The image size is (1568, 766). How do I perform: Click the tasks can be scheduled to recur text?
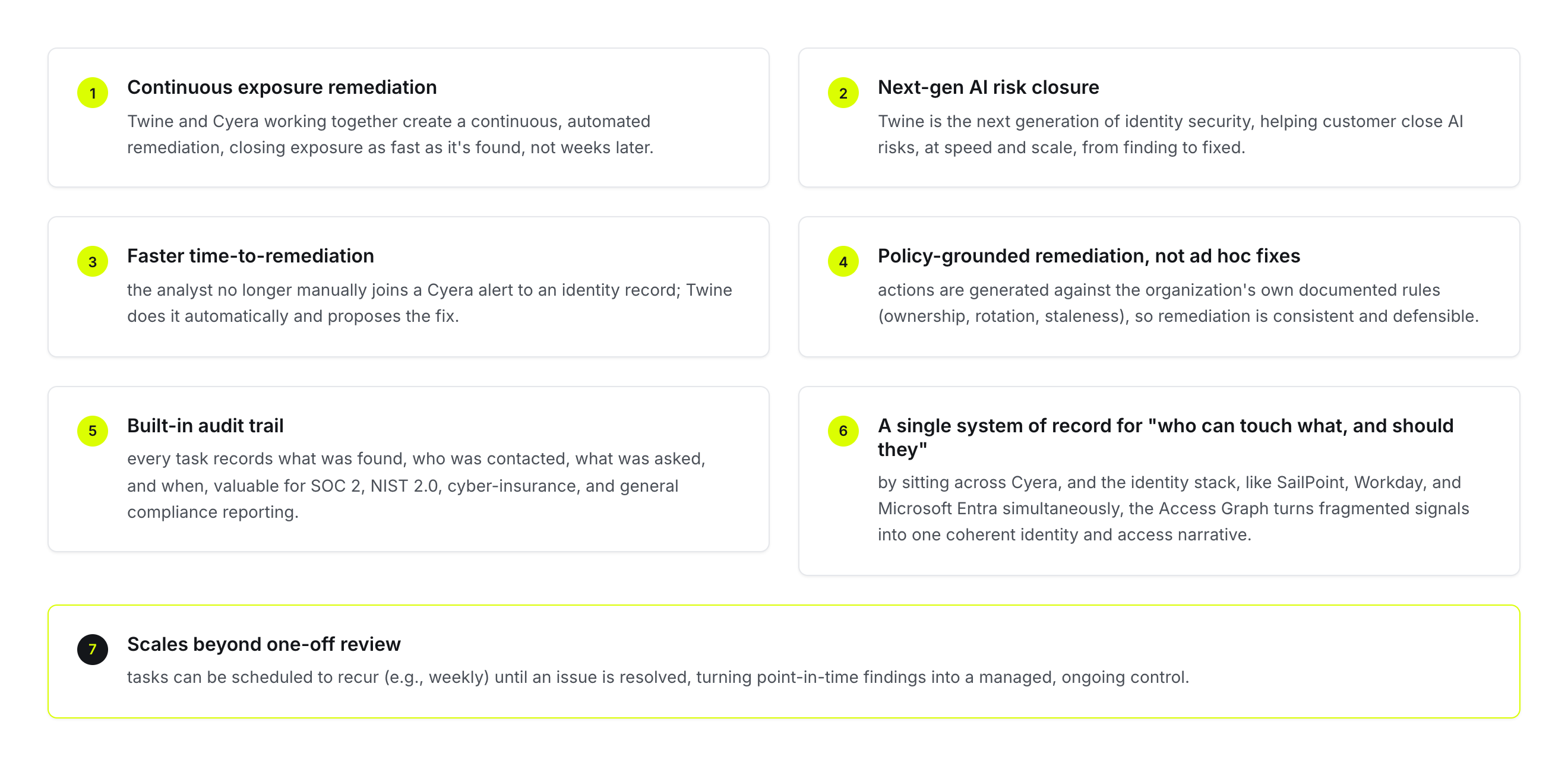click(657, 676)
